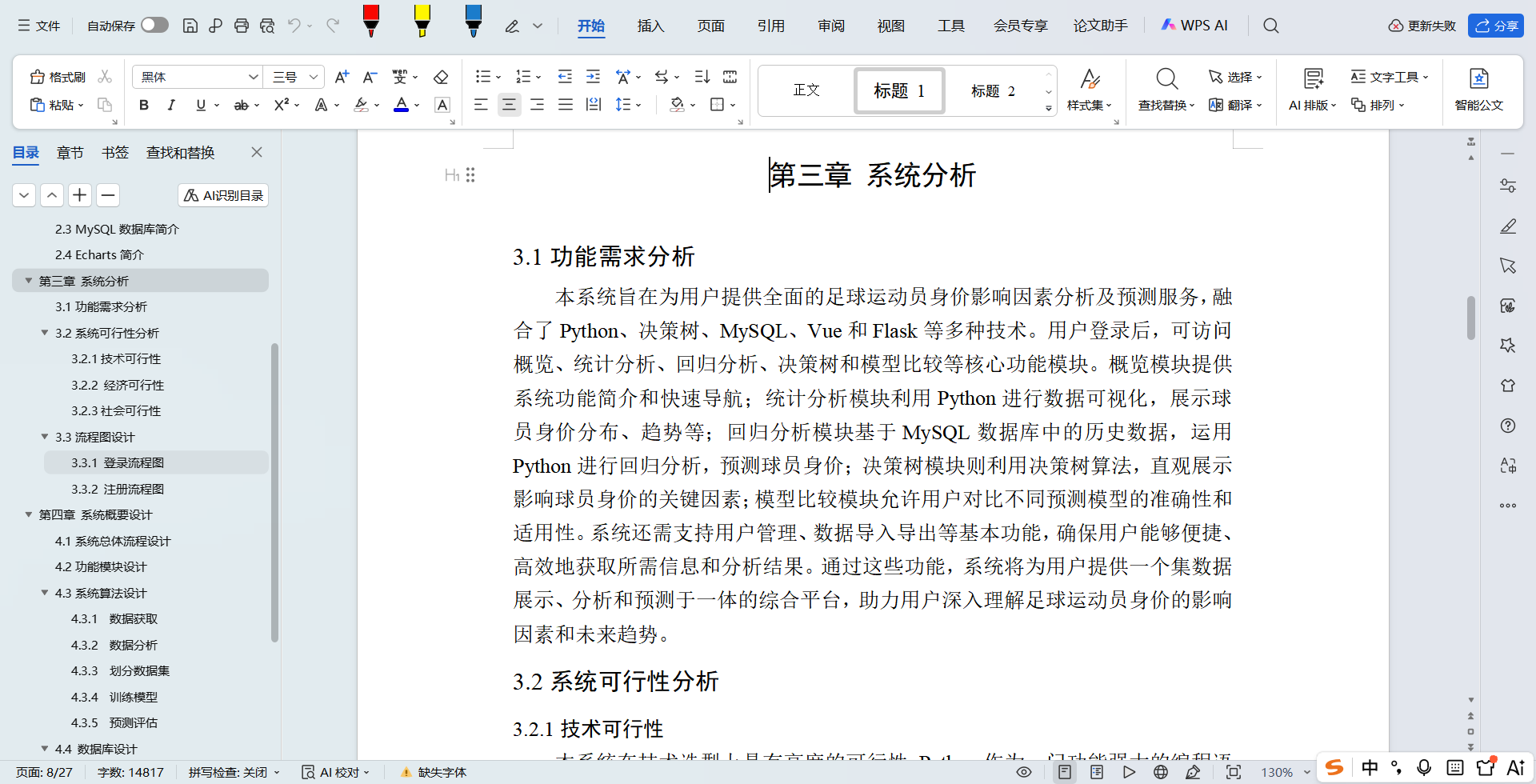Click the increase font size icon
This screenshot has height=784, width=1536.
(x=342, y=77)
